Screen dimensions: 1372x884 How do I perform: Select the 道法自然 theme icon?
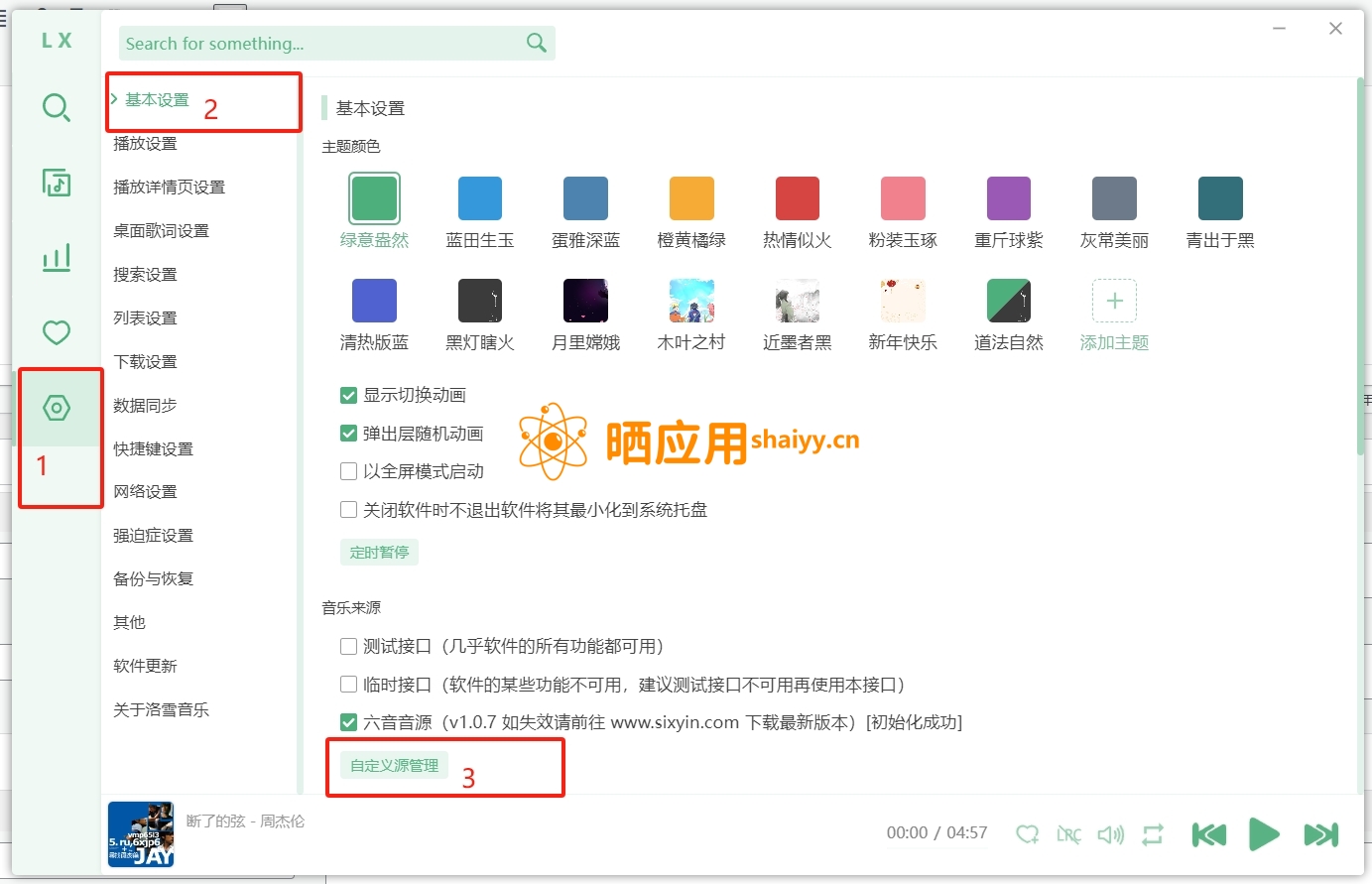(1009, 301)
